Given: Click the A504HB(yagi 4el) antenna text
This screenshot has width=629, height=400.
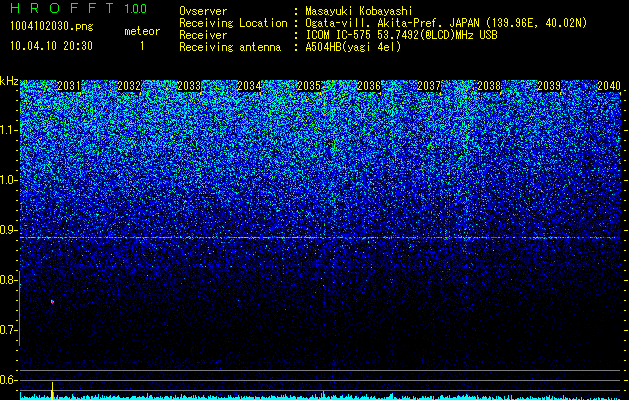Looking at the screenshot, I should (x=353, y=47).
